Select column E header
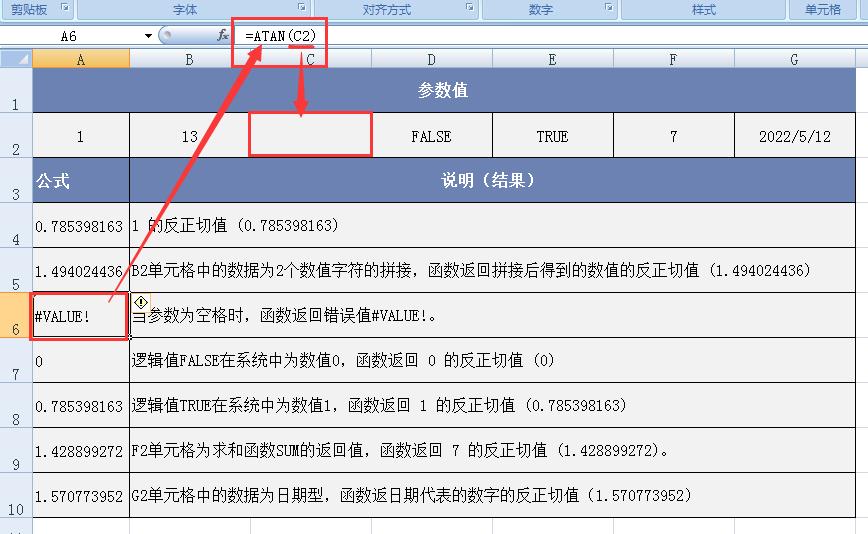Viewport: 868px width, 534px height. [x=552, y=59]
